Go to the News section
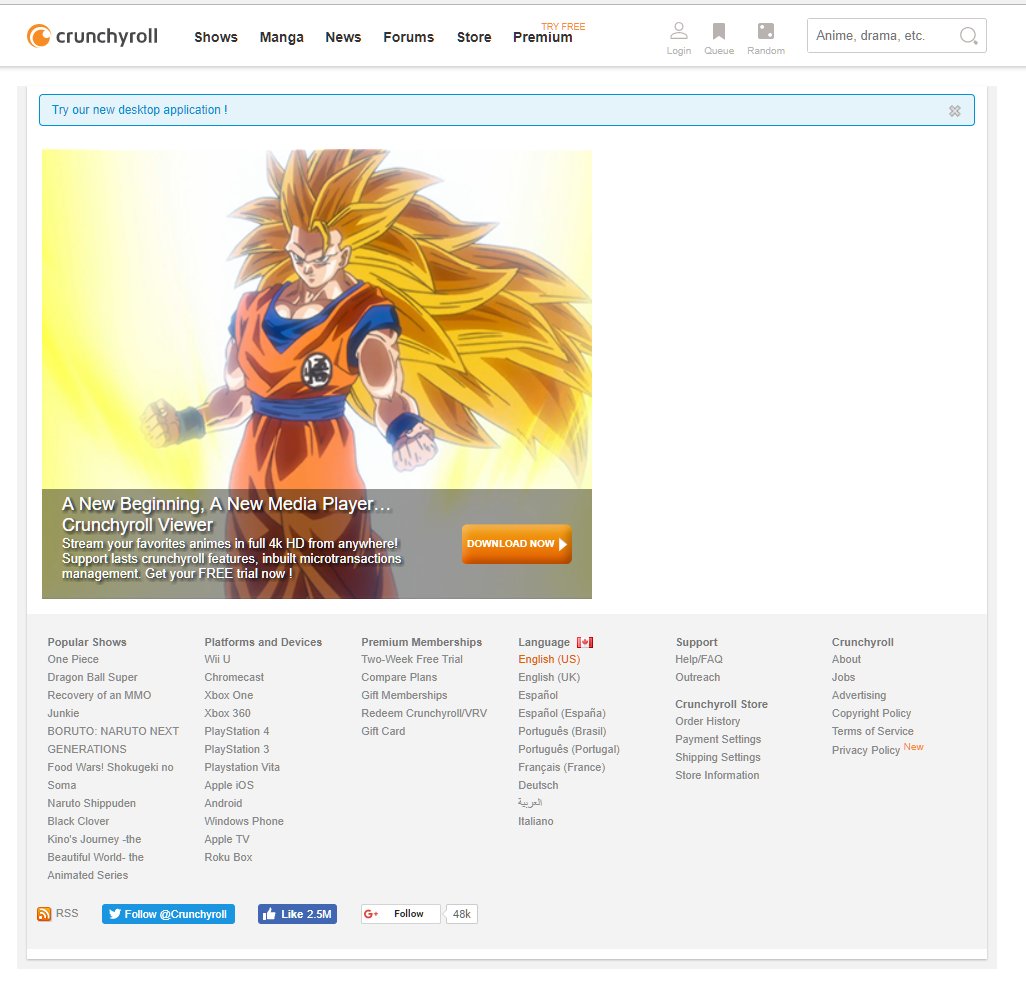Viewport: 1026px width, 992px height. [343, 37]
